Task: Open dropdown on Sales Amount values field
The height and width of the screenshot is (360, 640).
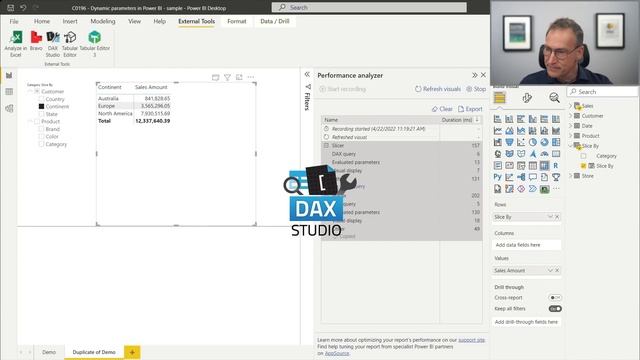Action: pos(550,270)
